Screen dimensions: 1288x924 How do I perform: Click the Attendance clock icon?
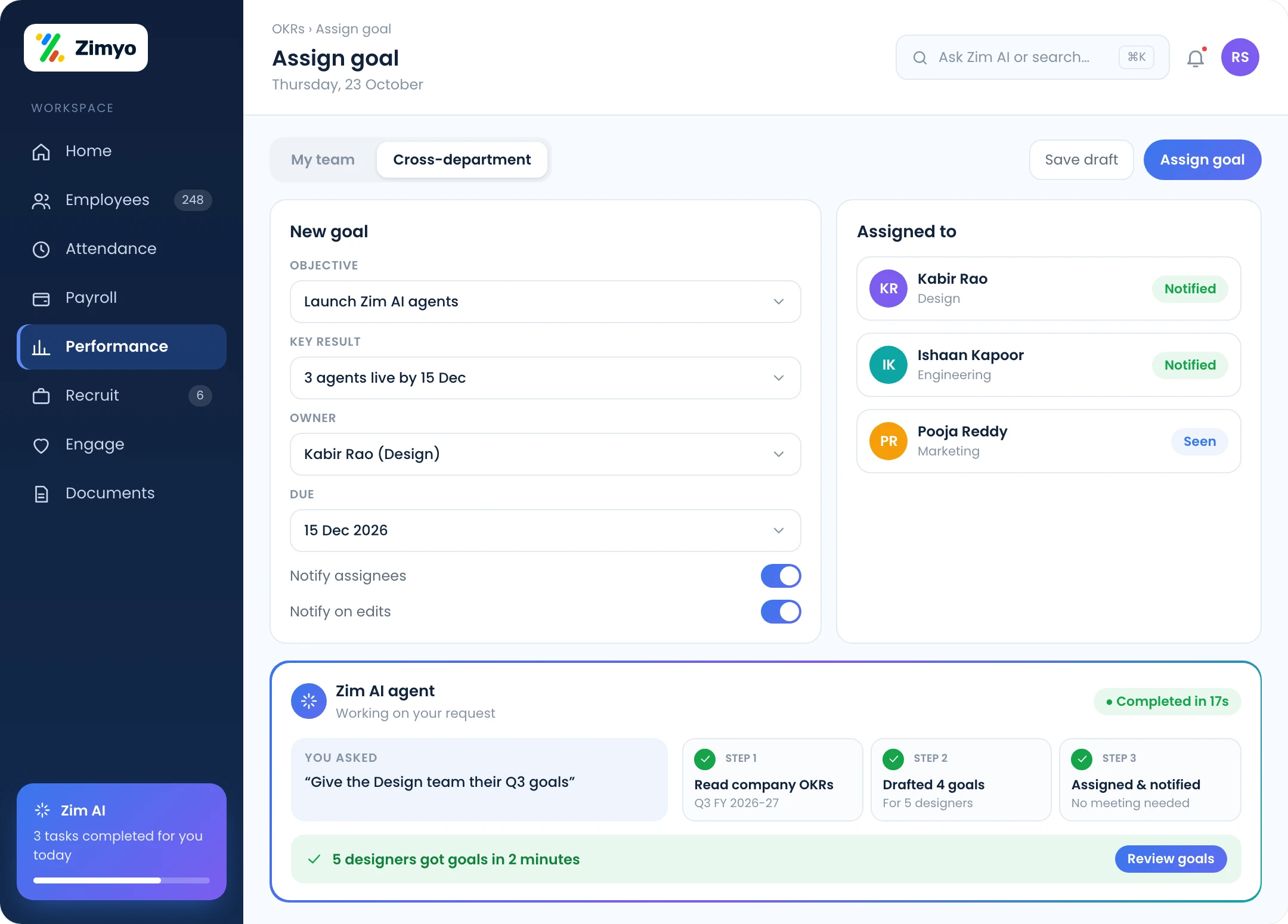click(41, 249)
